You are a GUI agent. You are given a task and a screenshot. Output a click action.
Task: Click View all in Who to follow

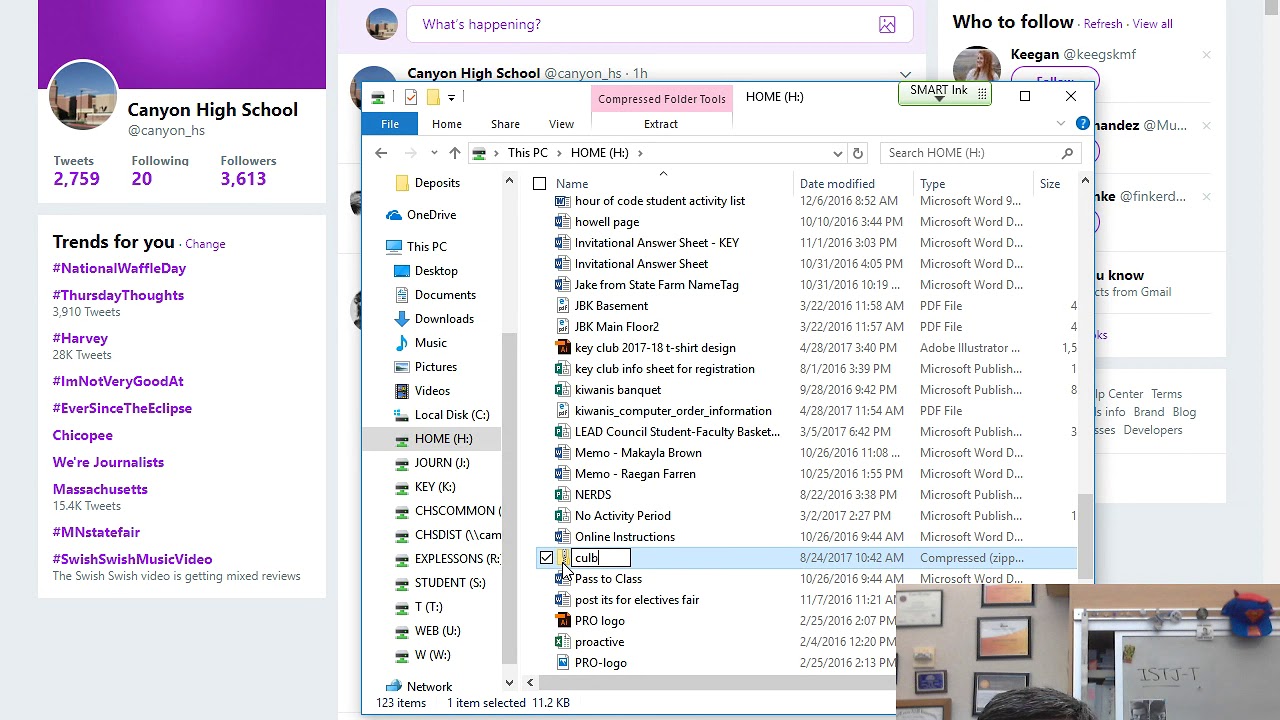pyautogui.click(x=1152, y=24)
